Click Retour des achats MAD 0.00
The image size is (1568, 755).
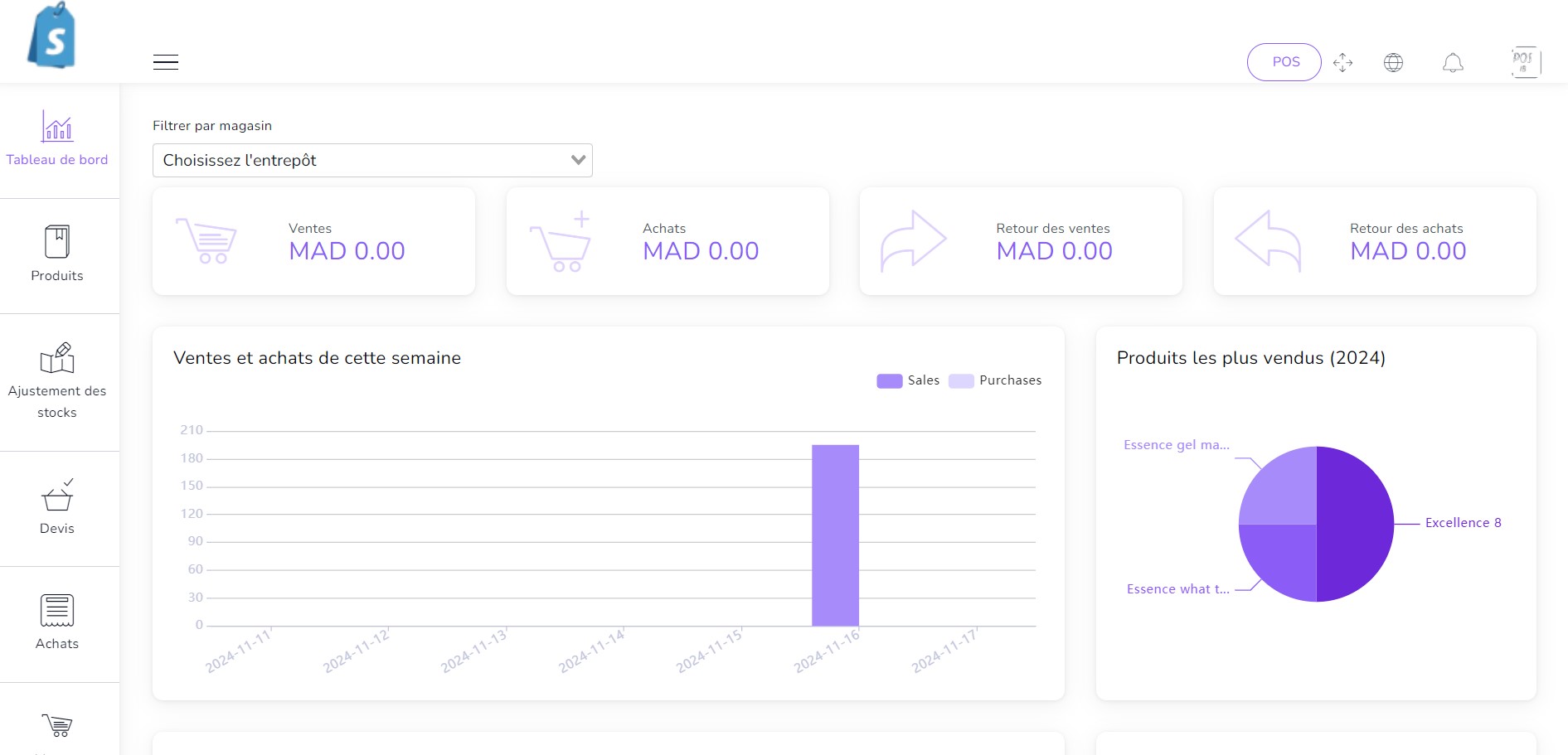click(x=1408, y=251)
